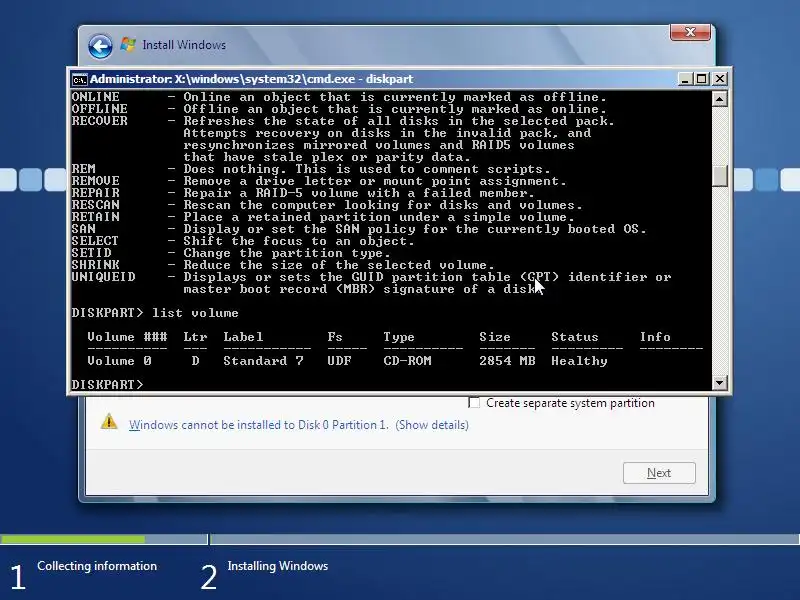Click the console vertical scrollbar thumb
800x600 pixels.
(x=719, y=177)
